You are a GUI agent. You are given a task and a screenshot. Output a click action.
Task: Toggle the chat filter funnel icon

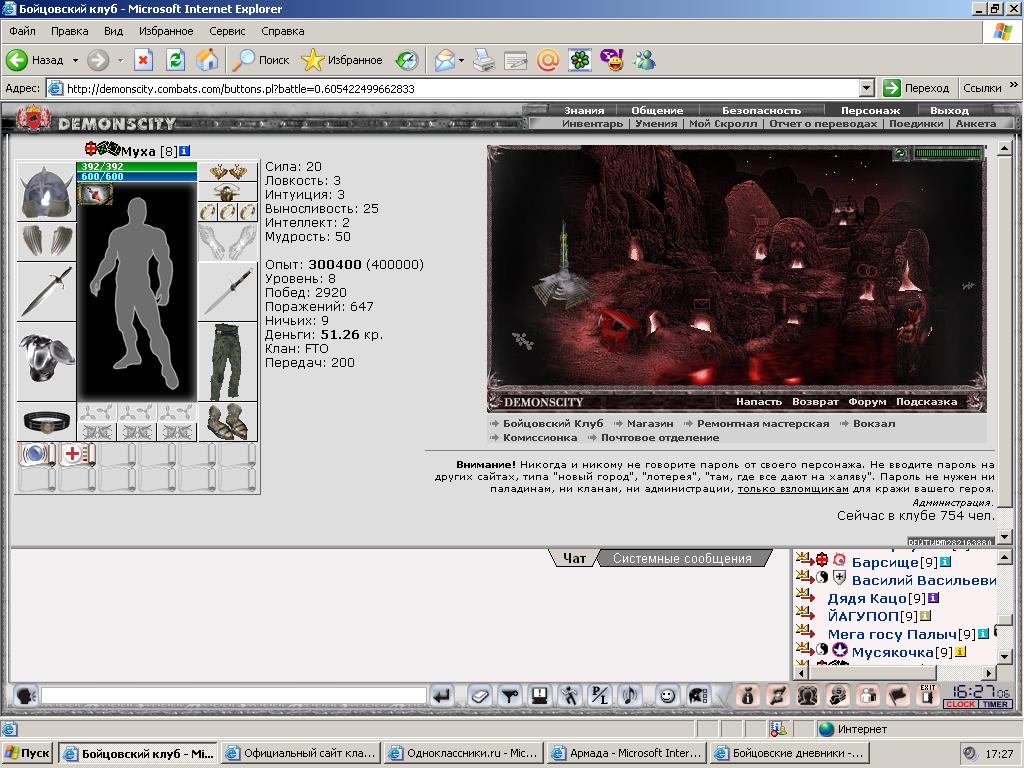coord(509,696)
